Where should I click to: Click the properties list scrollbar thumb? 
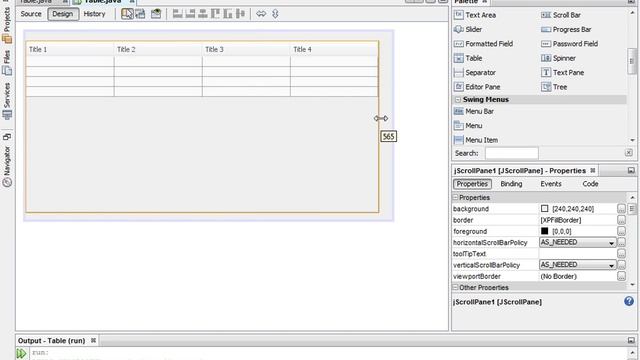click(632, 209)
